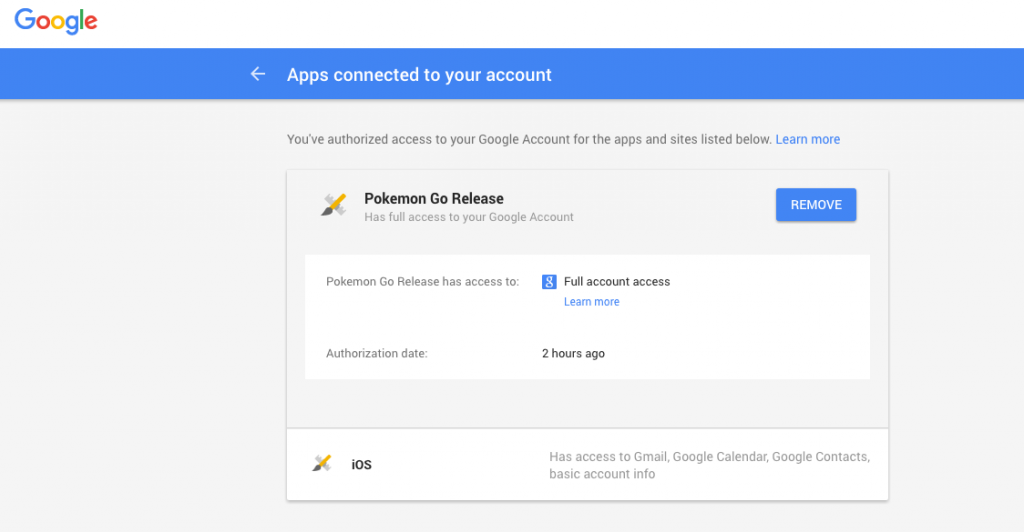Click the Pokemon Go Release app icon
The height and width of the screenshot is (532, 1024).
pos(334,205)
